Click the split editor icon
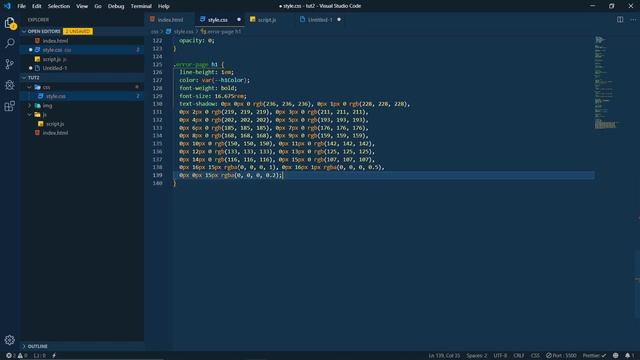Viewport: 640px width, 360px height. [x=620, y=20]
